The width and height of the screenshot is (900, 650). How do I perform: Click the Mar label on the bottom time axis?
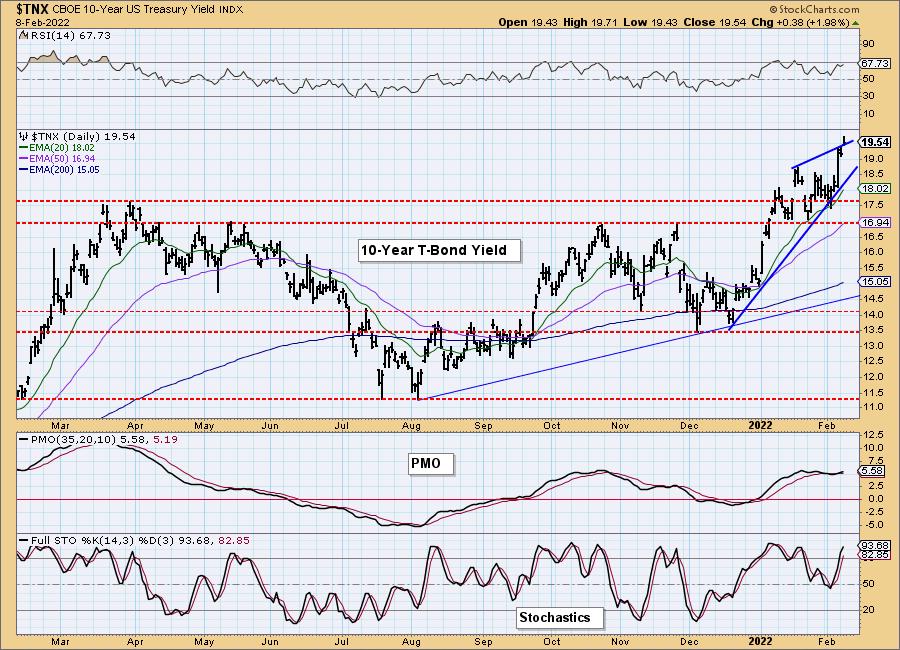point(60,641)
